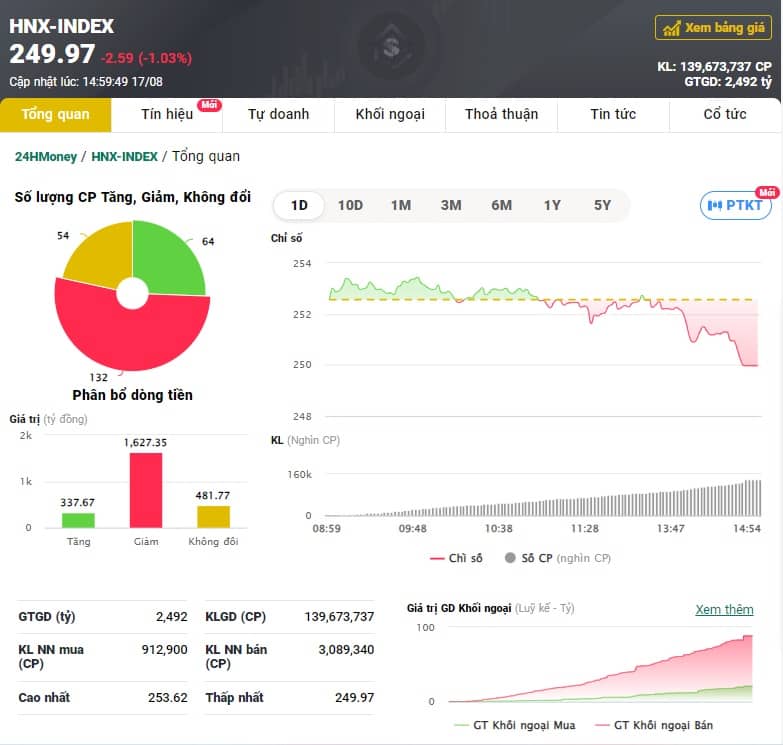The image size is (783, 745).
Task: Click the yellow Không đổi bar 481.77
Action: [214, 517]
